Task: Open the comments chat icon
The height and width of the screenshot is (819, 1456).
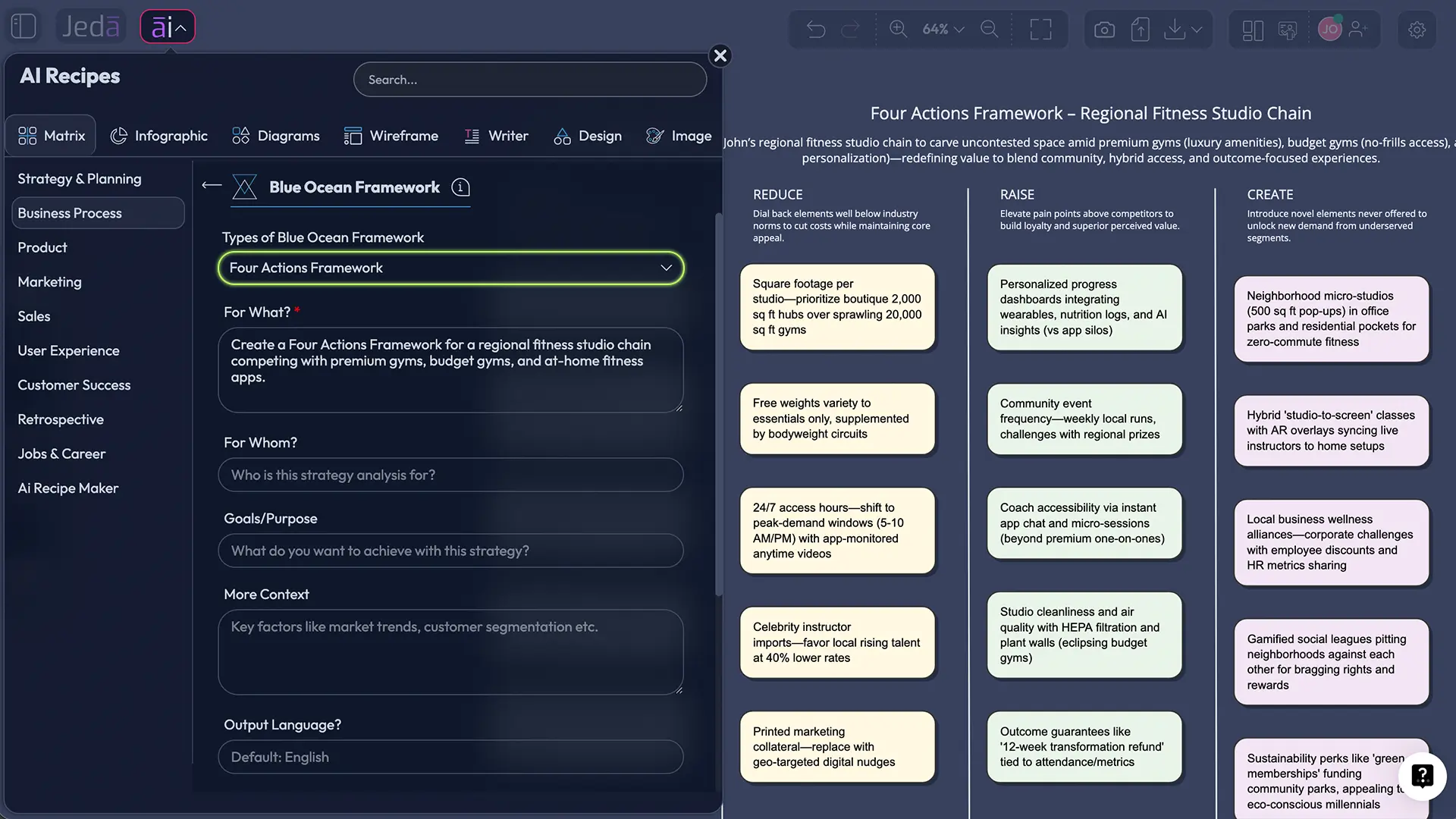Action: (x=1288, y=30)
